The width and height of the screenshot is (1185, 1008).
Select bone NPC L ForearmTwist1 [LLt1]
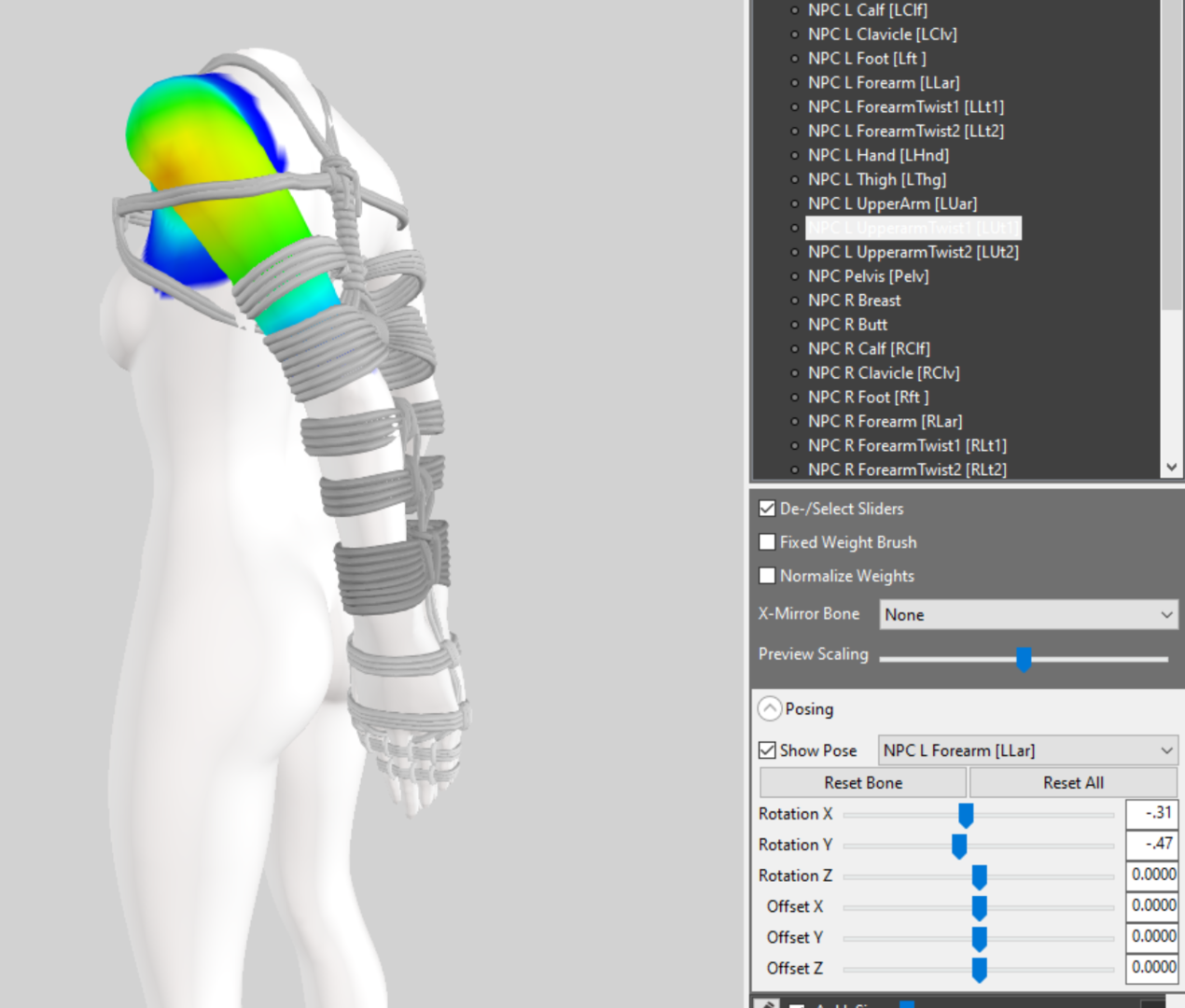(906, 107)
